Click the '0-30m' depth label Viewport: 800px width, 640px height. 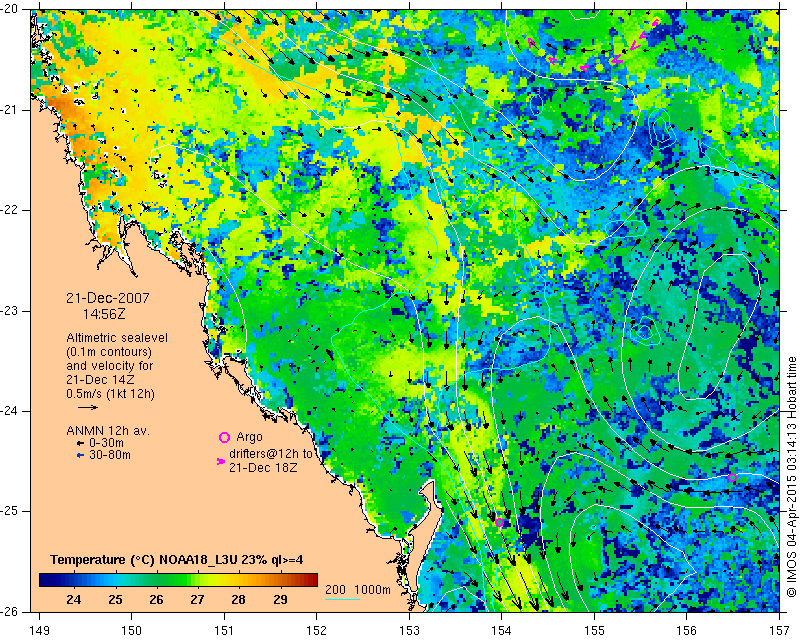pos(106,443)
